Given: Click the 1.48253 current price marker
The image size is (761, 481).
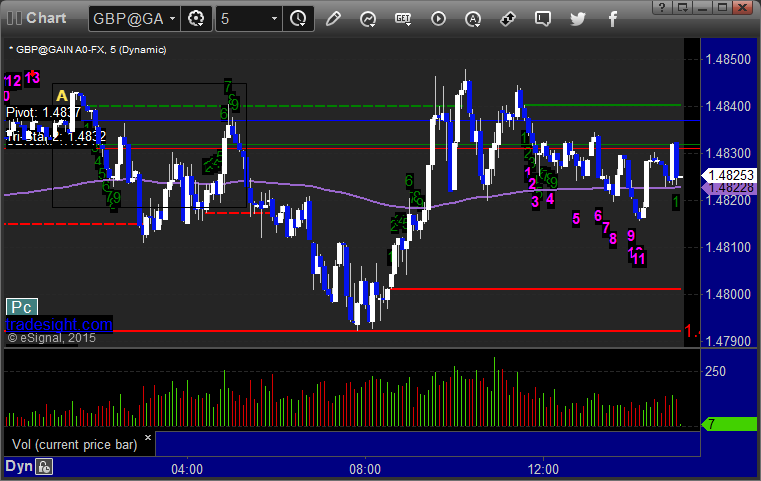Looking at the screenshot, I should [x=730, y=175].
